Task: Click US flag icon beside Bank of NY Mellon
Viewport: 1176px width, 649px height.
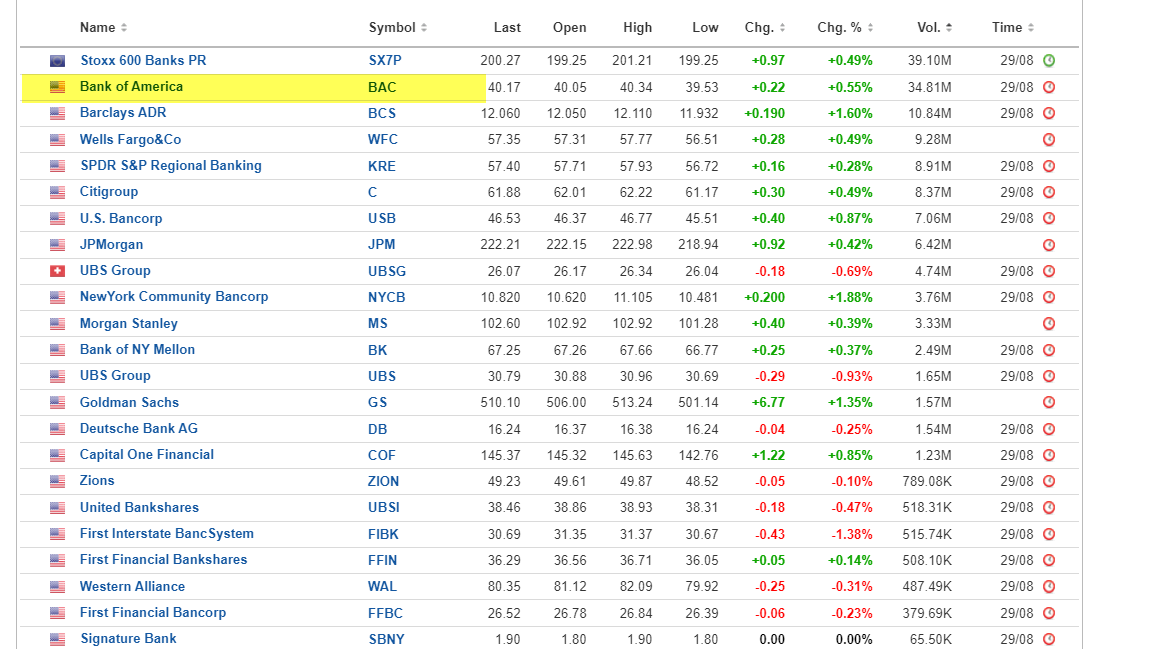Action: click(58, 350)
